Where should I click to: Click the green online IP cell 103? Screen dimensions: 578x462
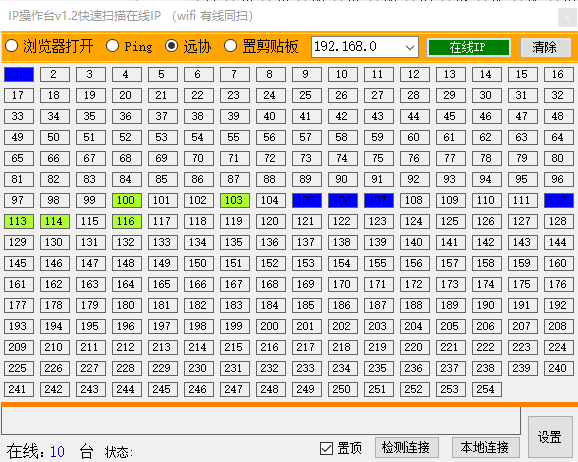(x=235, y=201)
